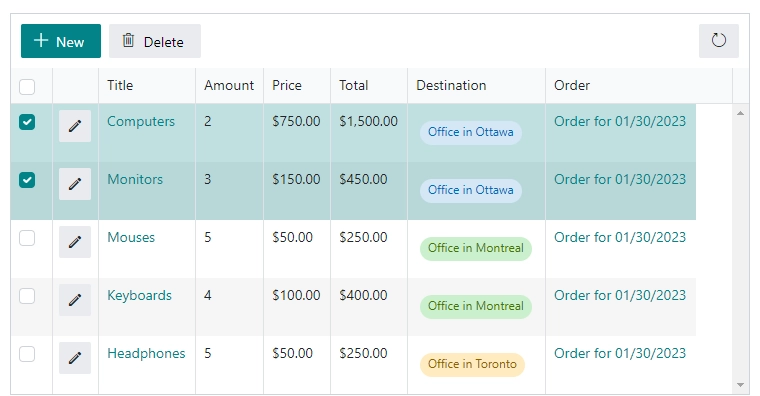Sort by the Destination column header
The image size is (760, 396).
[451, 85]
